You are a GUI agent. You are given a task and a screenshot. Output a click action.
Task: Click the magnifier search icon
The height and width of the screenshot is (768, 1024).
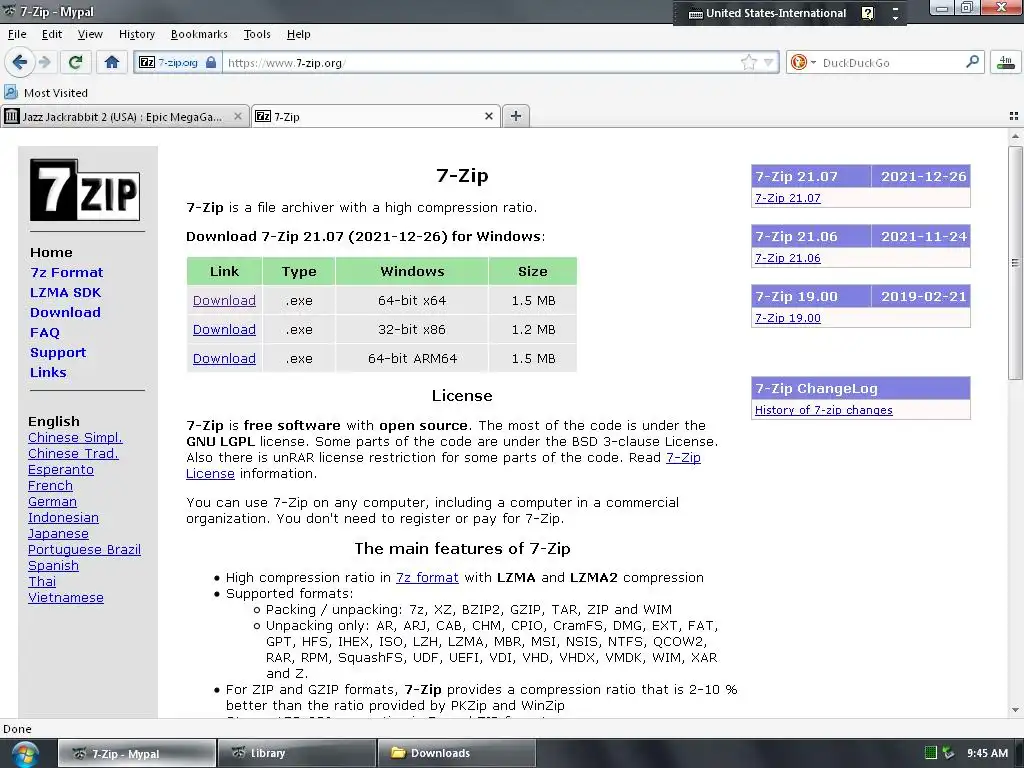click(972, 62)
